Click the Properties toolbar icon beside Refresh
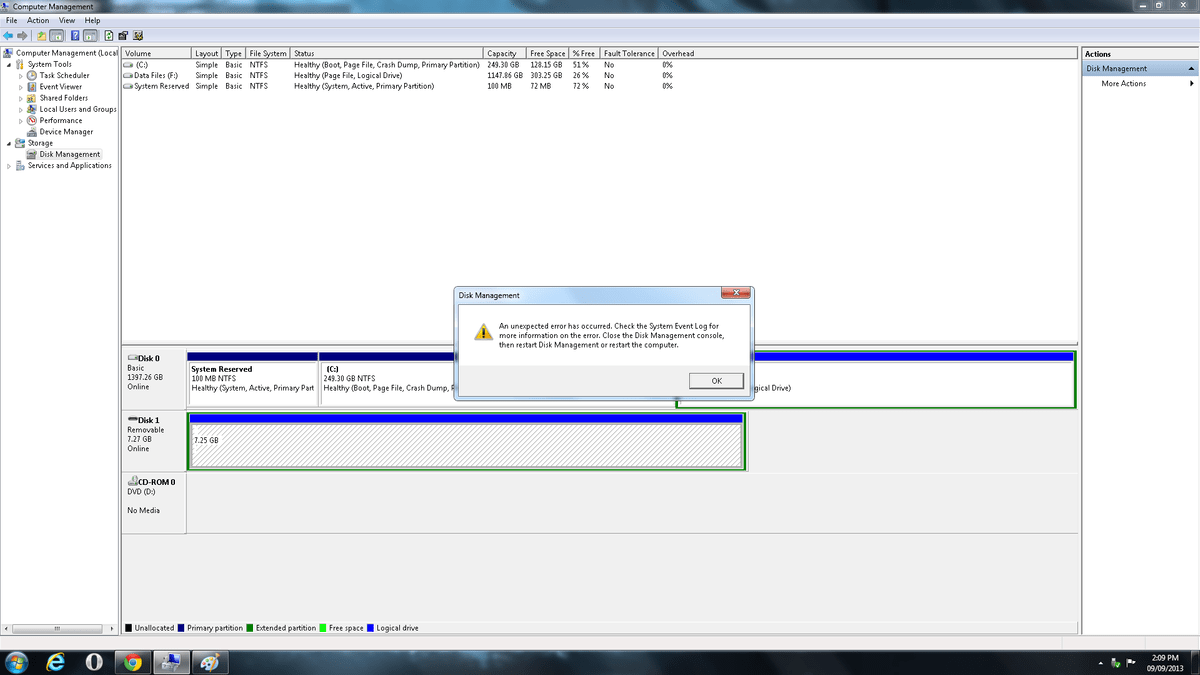Screen dimensions: 1200x675 (121, 36)
